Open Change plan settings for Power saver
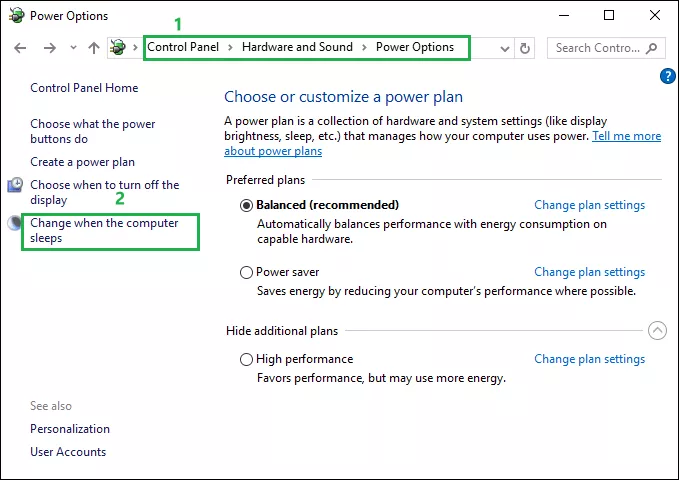 (589, 272)
